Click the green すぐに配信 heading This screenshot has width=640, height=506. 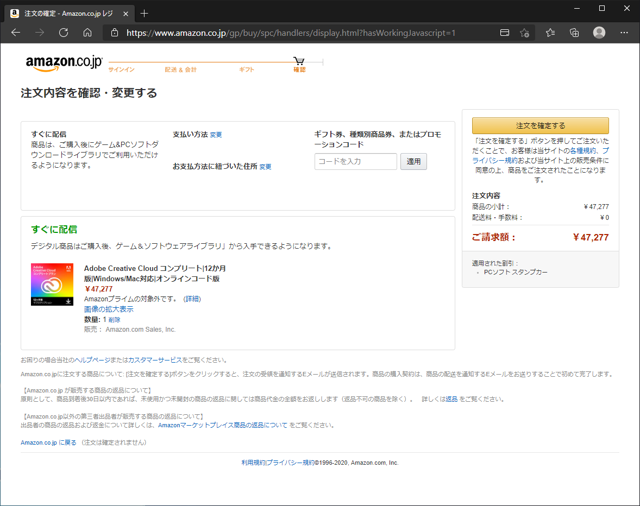tap(54, 229)
